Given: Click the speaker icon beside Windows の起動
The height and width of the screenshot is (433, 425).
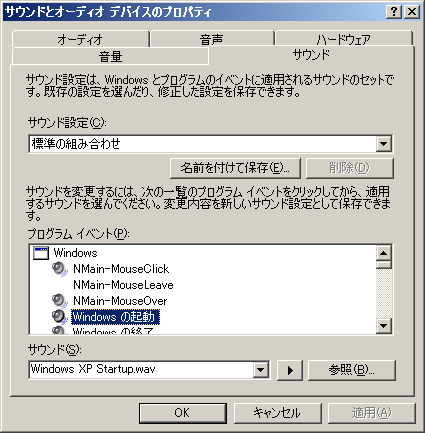Looking at the screenshot, I should (x=60, y=316).
